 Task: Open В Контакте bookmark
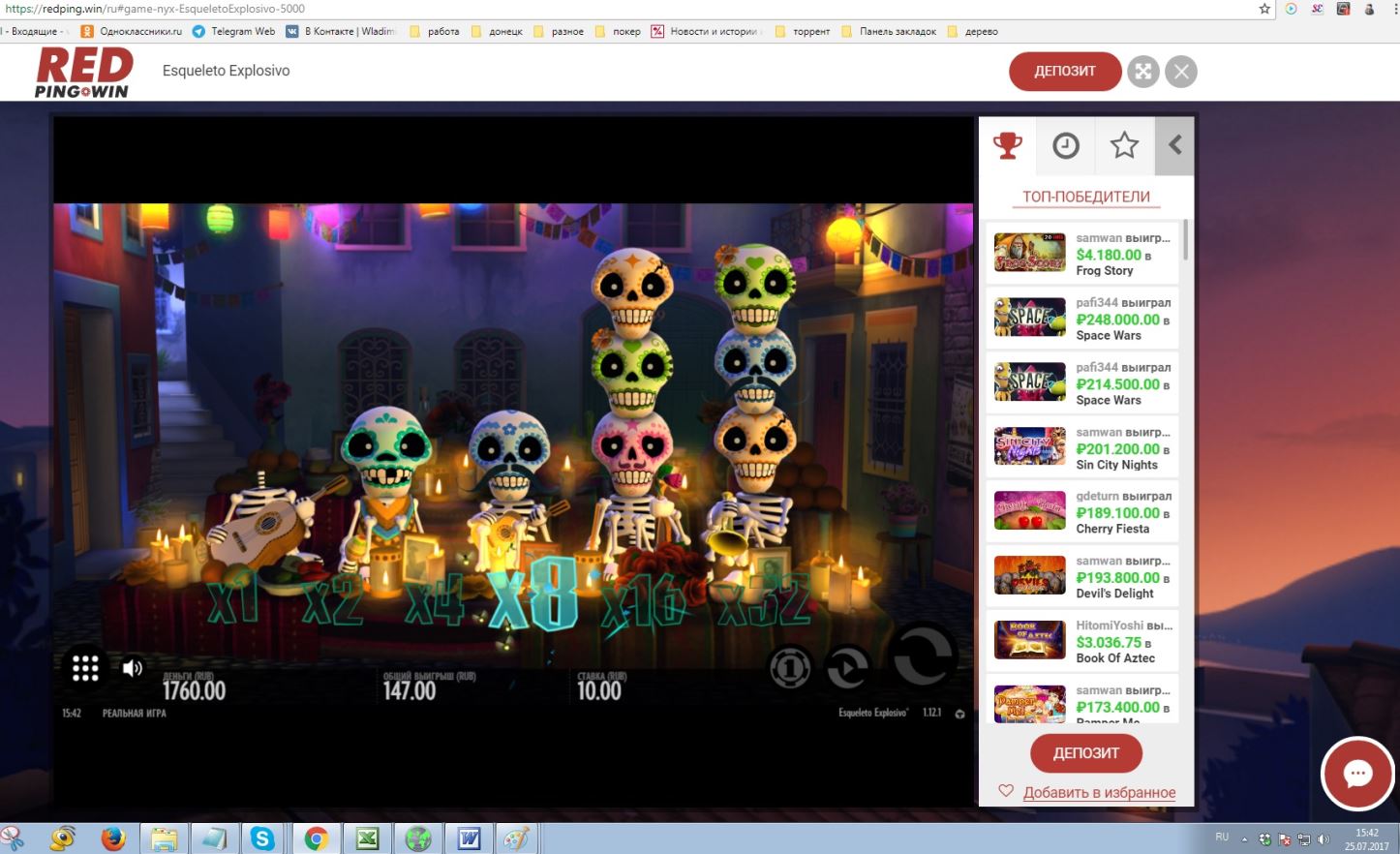[341, 31]
